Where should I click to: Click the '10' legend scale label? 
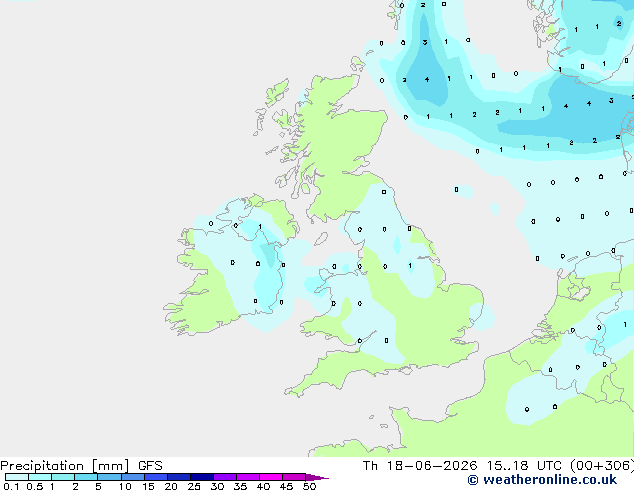(x=125, y=486)
